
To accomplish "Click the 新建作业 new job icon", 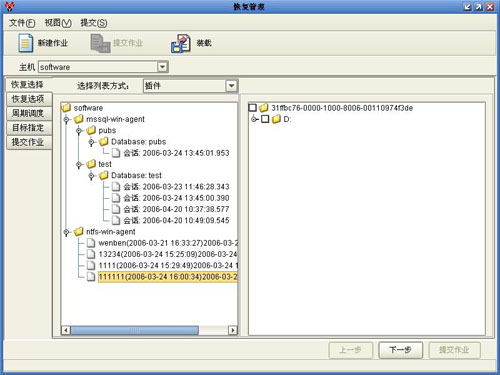I will [26, 43].
